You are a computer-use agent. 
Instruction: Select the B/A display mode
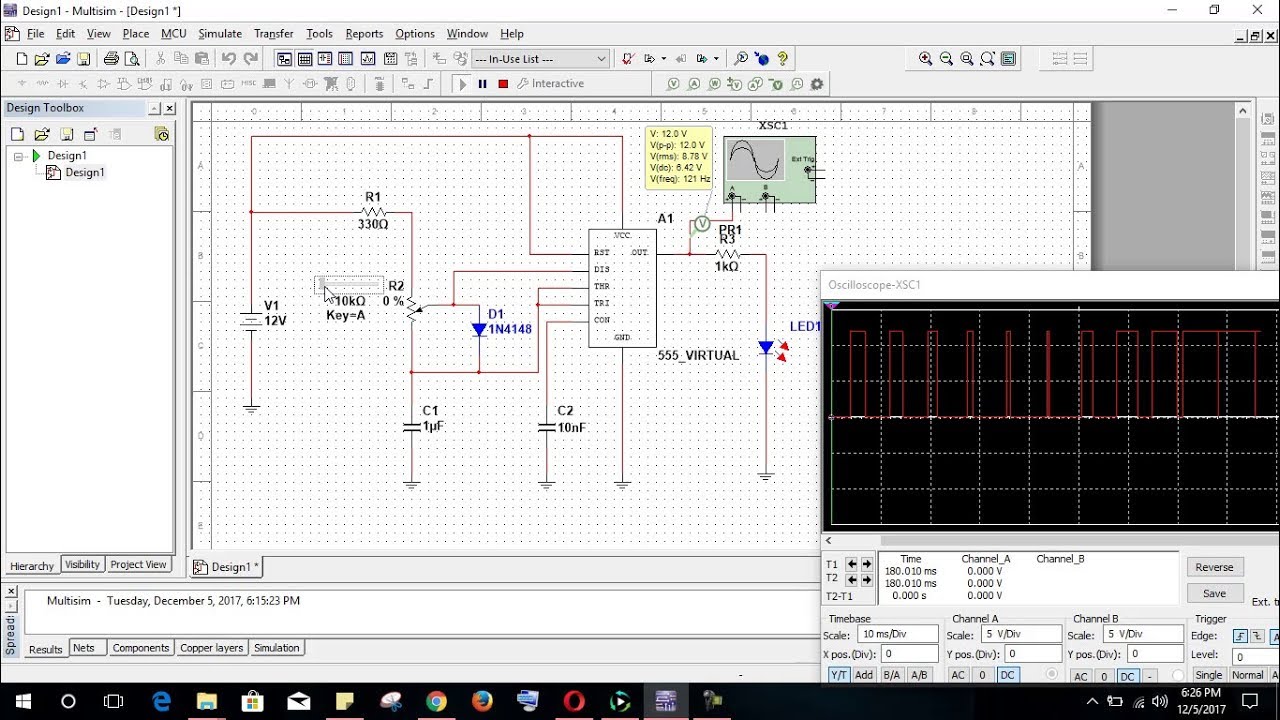(891, 675)
